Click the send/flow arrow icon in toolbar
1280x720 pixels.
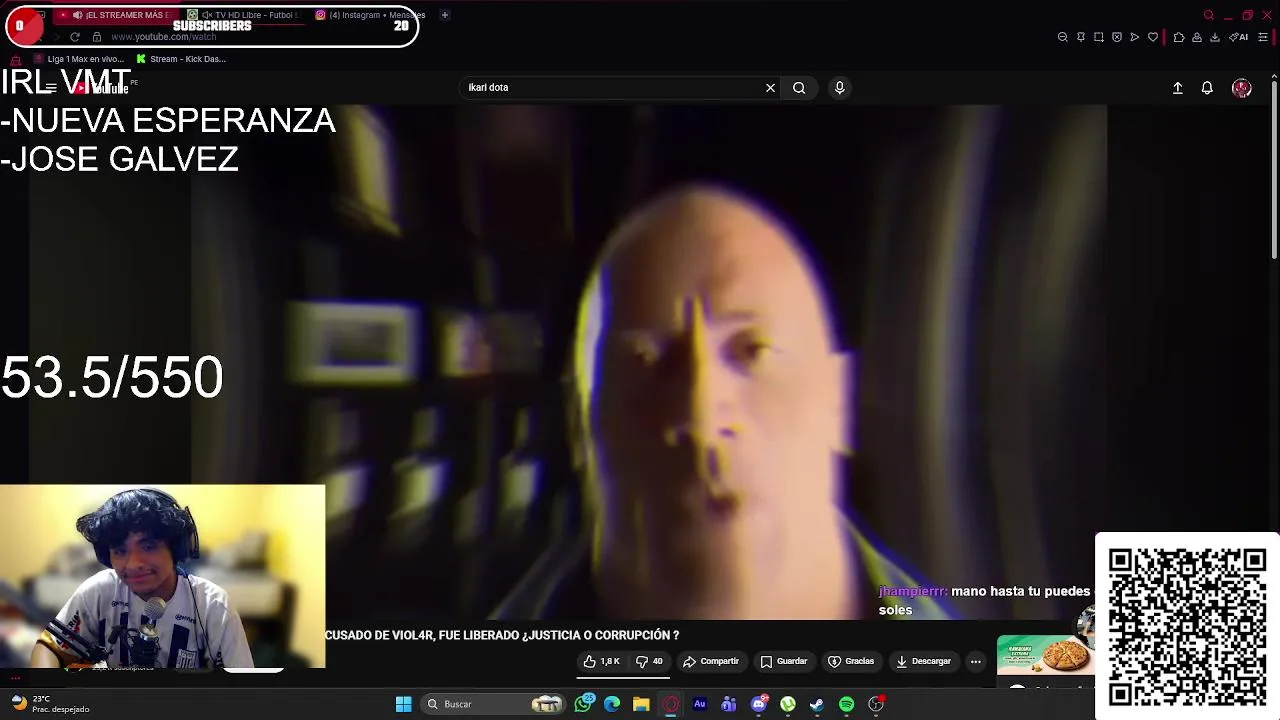[1135, 37]
